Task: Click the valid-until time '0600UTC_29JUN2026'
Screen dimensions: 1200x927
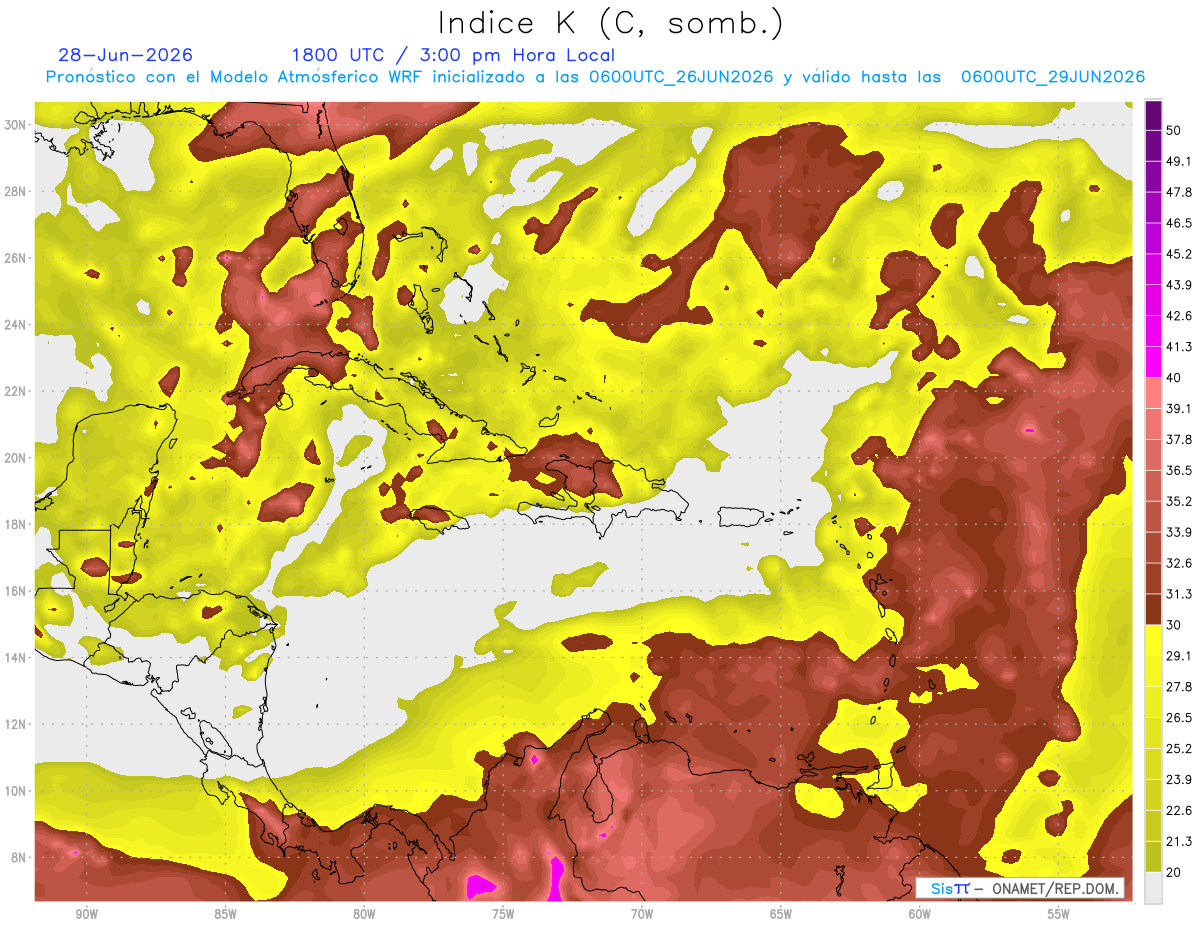Action: pos(1053,77)
